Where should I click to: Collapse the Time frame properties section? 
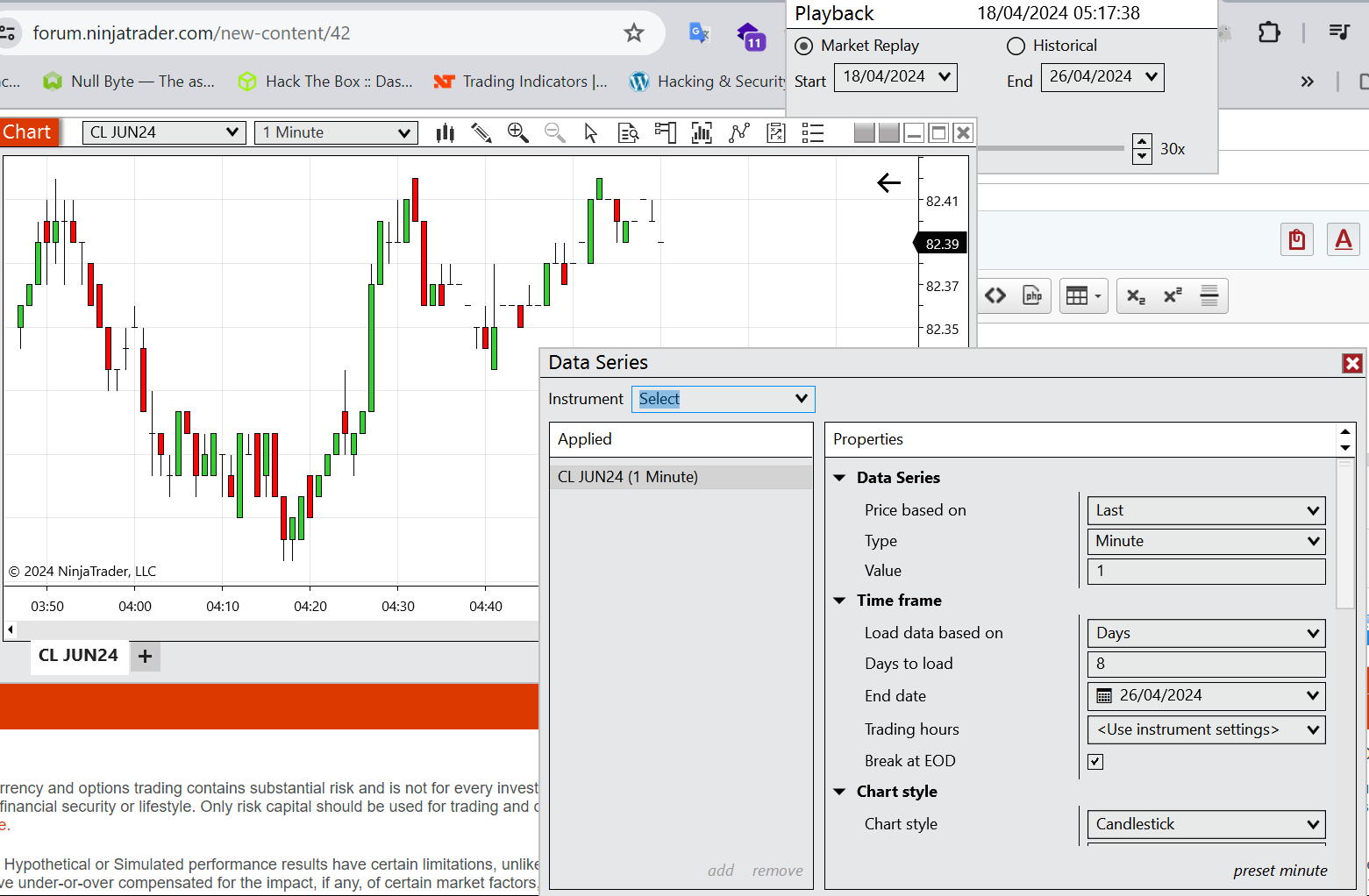point(839,601)
